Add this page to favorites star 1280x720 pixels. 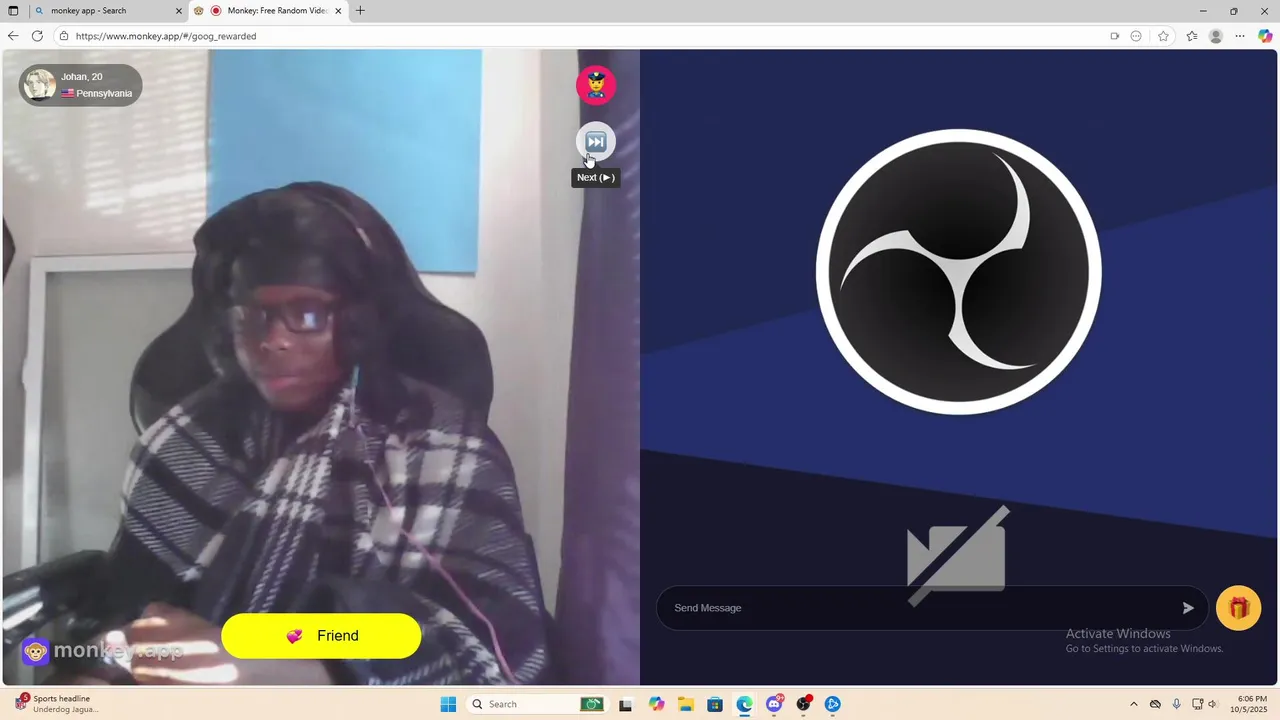pyautogui.click(x=1163, y=36)
